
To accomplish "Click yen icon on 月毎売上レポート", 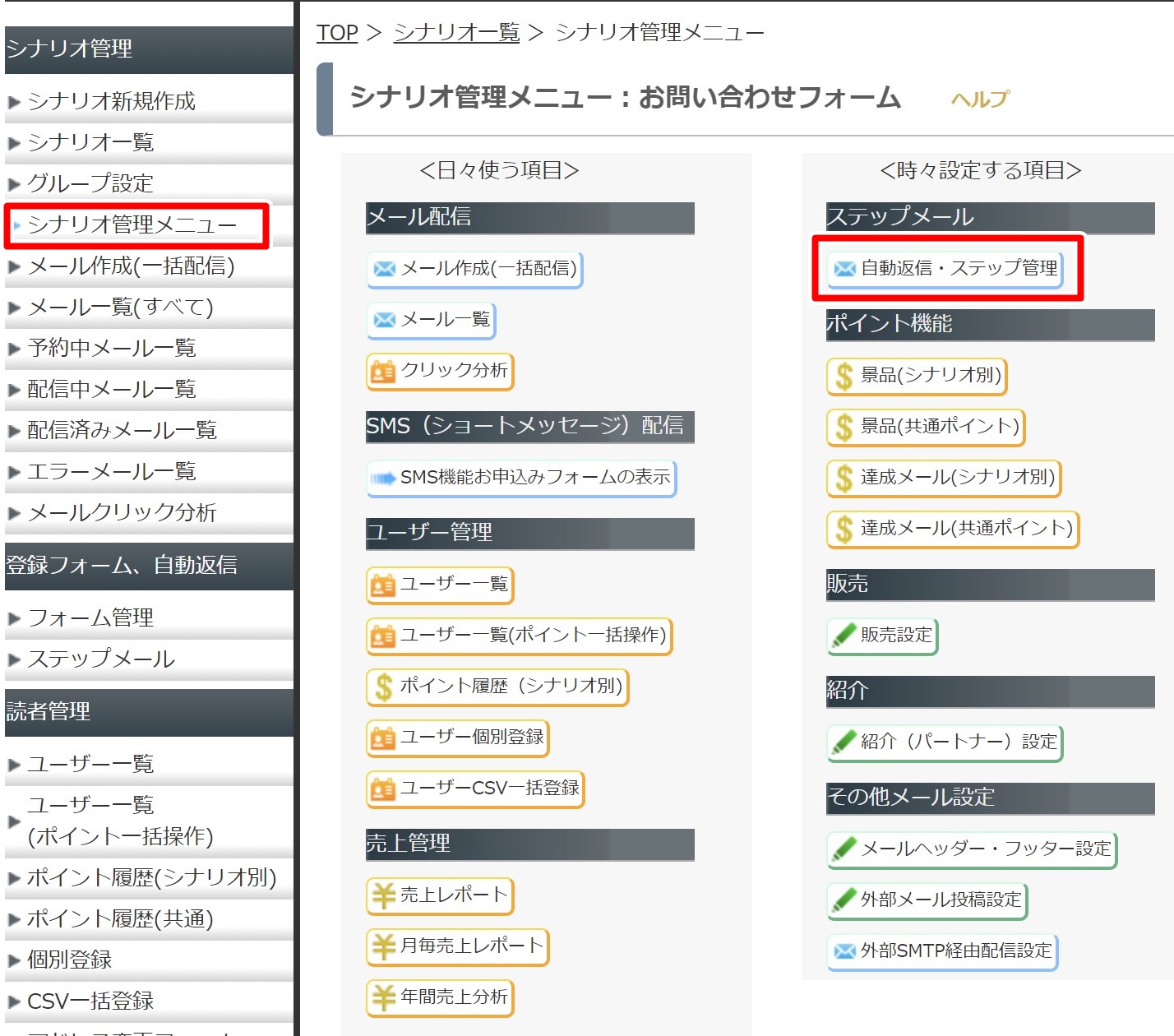I will pos(383,946).
